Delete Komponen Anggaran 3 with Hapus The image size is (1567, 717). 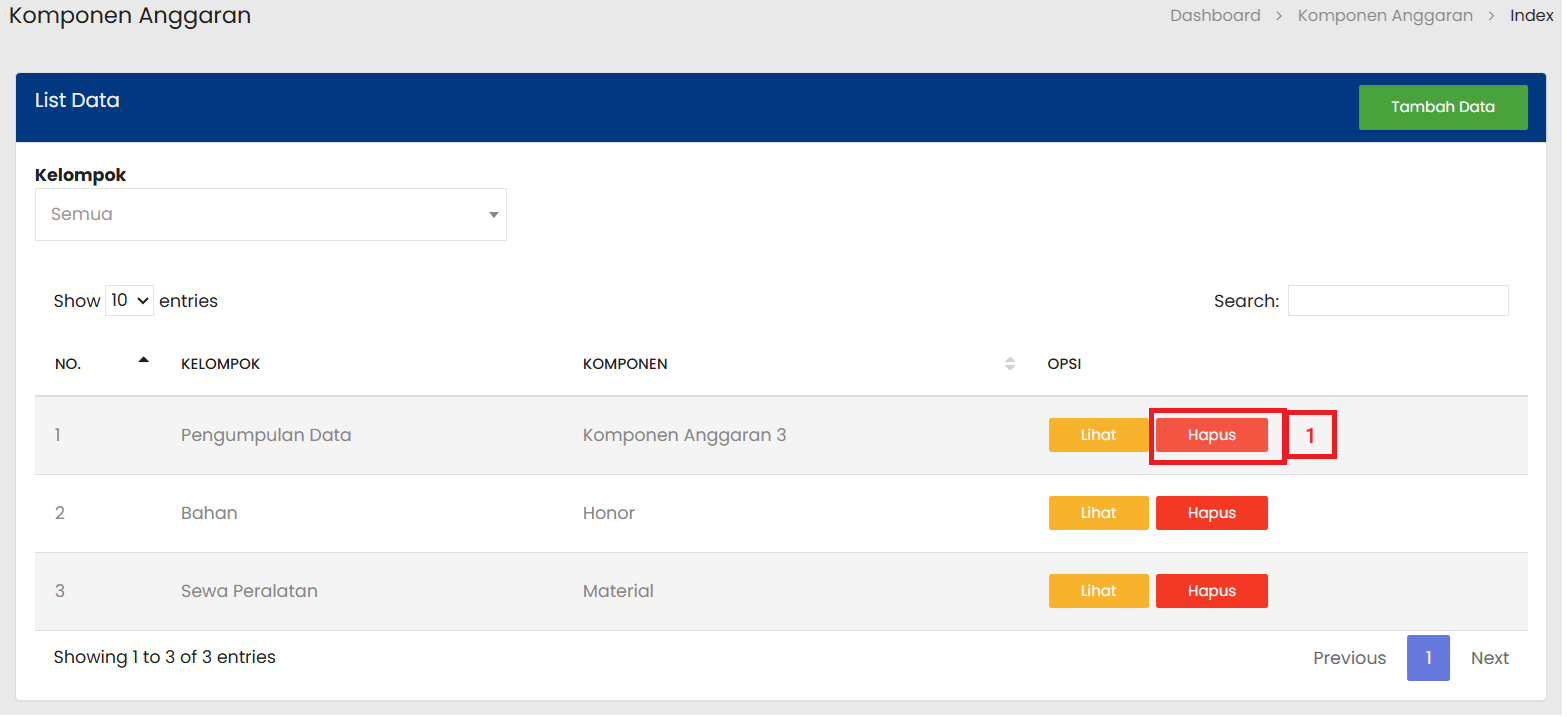(x=1211, y=435)
